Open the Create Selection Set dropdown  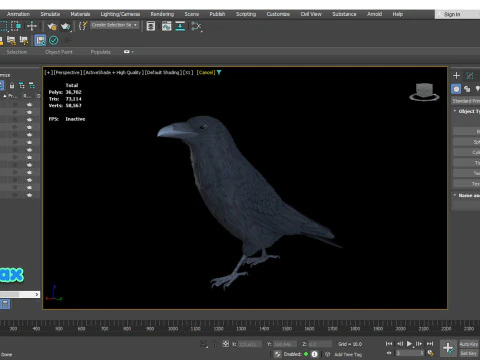click(115, 25)
